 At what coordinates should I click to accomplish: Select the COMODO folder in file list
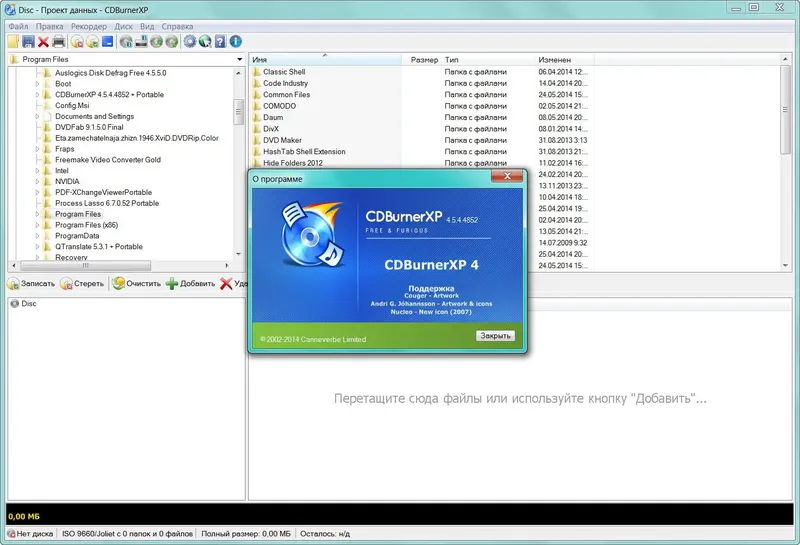coord(279,106)
